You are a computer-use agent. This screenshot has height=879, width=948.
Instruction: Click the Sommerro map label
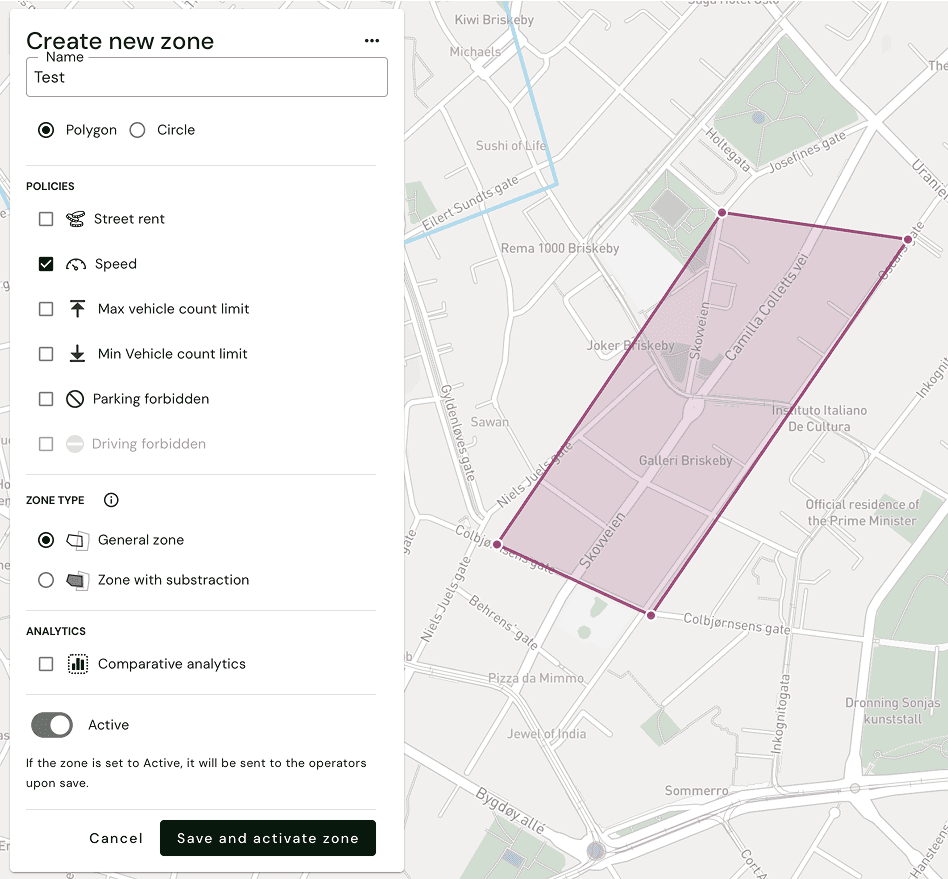pos(696,791)
